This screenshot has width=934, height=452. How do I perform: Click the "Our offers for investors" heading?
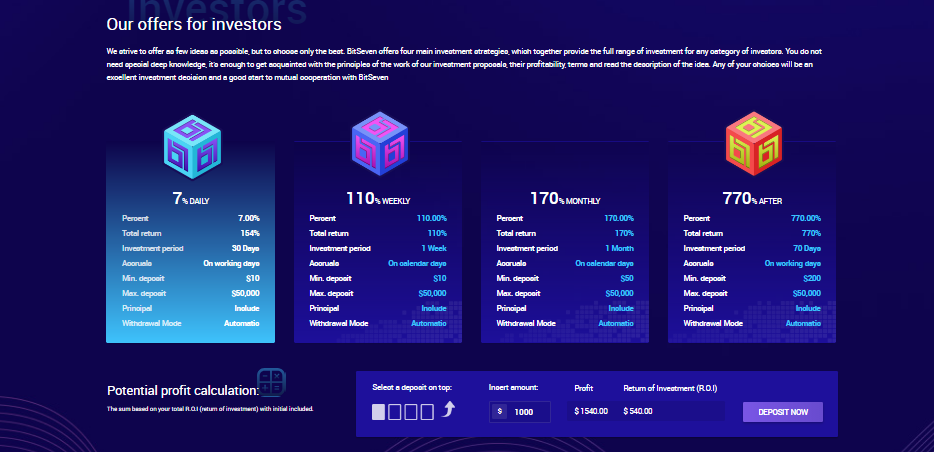point(194,25)
